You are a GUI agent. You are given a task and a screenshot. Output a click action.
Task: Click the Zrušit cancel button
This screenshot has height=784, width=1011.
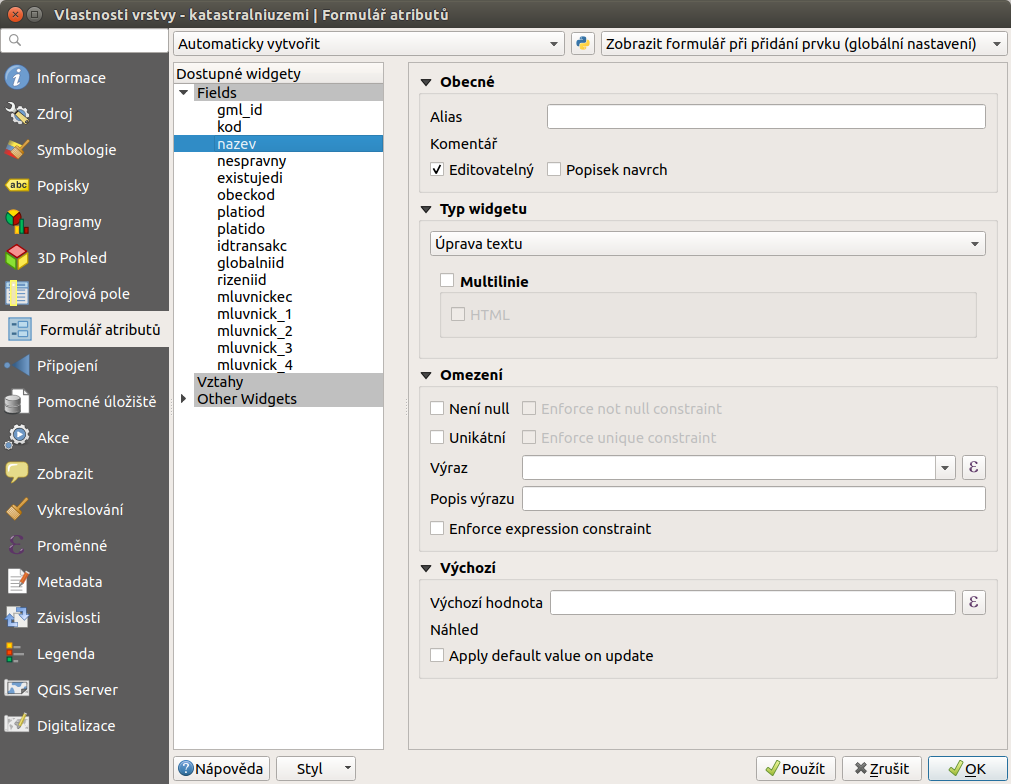pyautogui.click(x=881, y=769)
